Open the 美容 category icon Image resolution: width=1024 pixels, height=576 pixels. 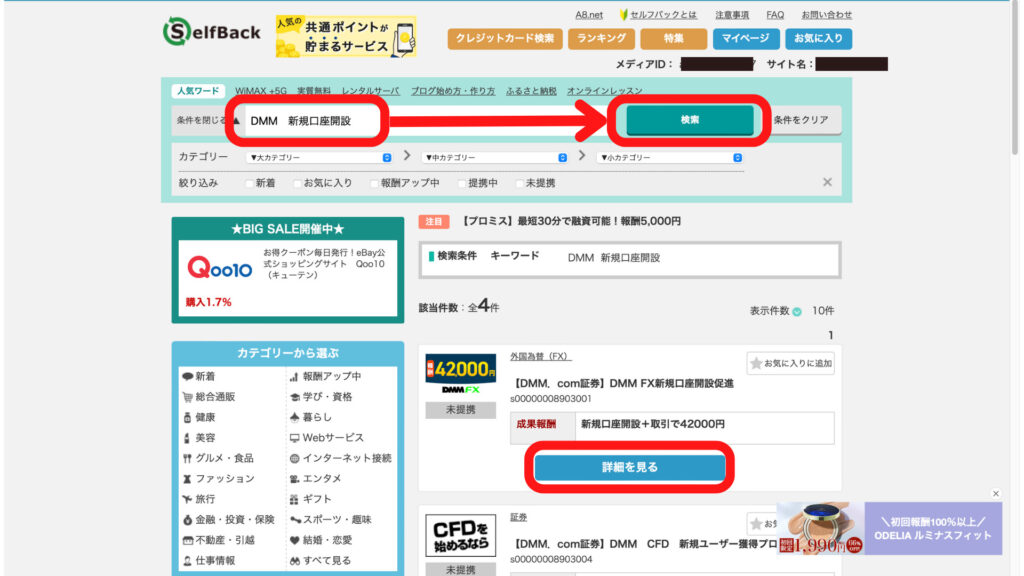(187, 438)
